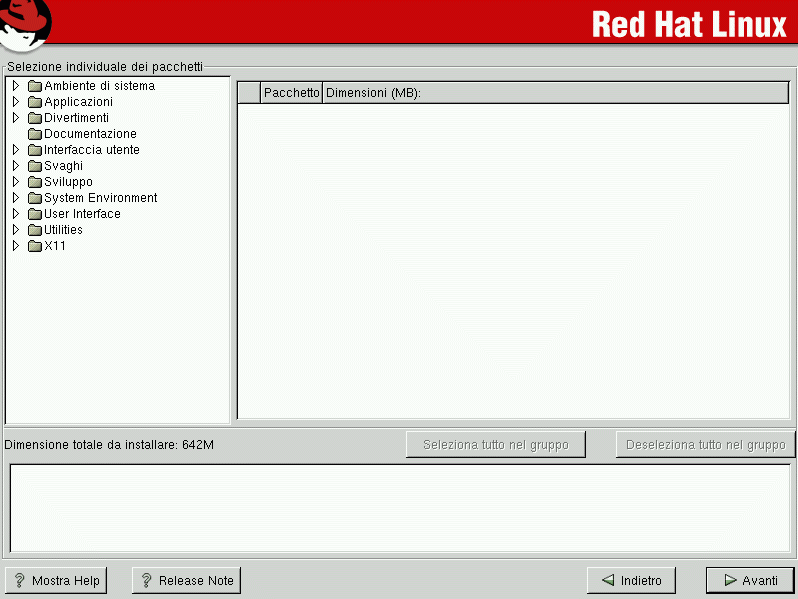Click the System Environment folder icon
The width and height of the screenshot is (798, 599).
click(35, 198)
